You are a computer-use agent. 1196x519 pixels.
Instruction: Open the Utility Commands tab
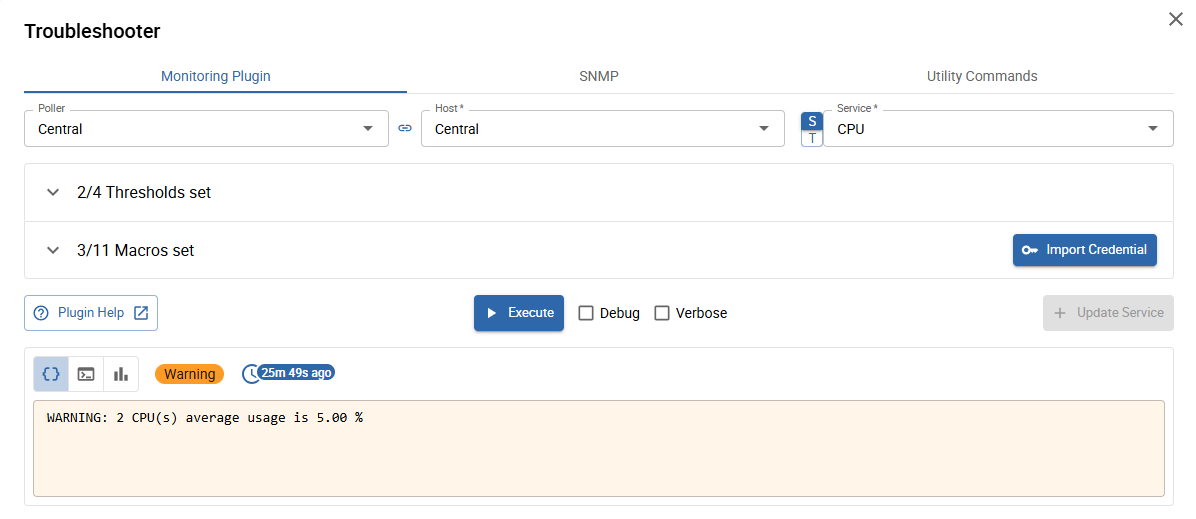coord(981,76)
